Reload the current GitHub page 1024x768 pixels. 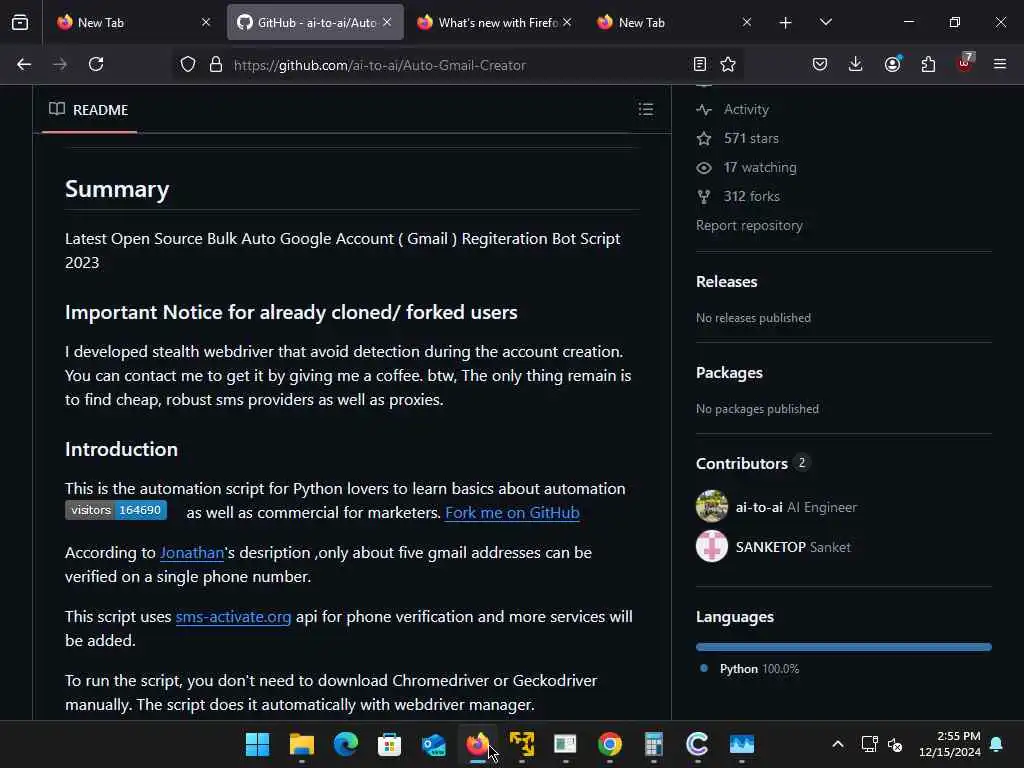96,64
